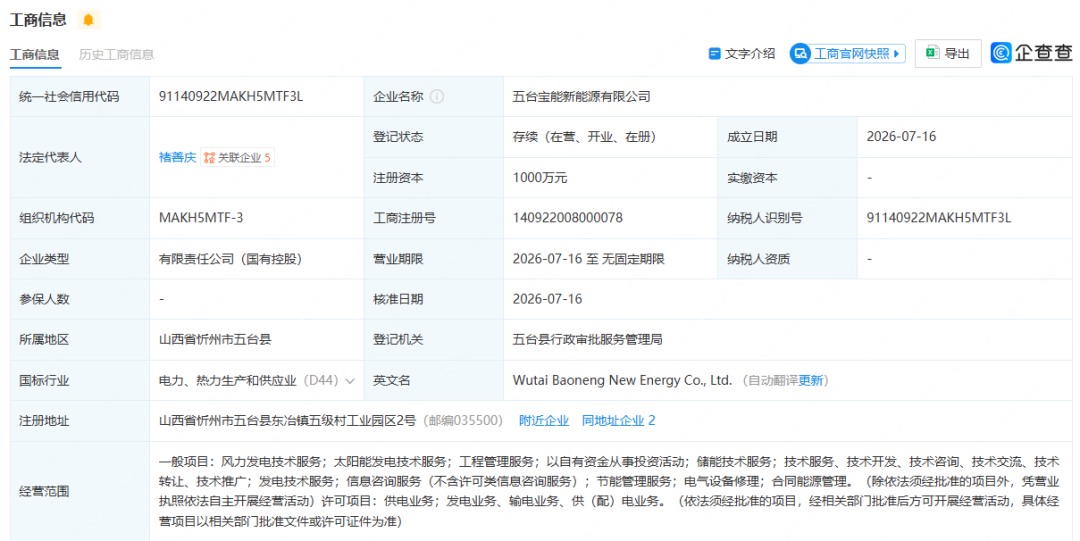
Task: Click the 营业期限 label cell
Action: click(433, 259)
